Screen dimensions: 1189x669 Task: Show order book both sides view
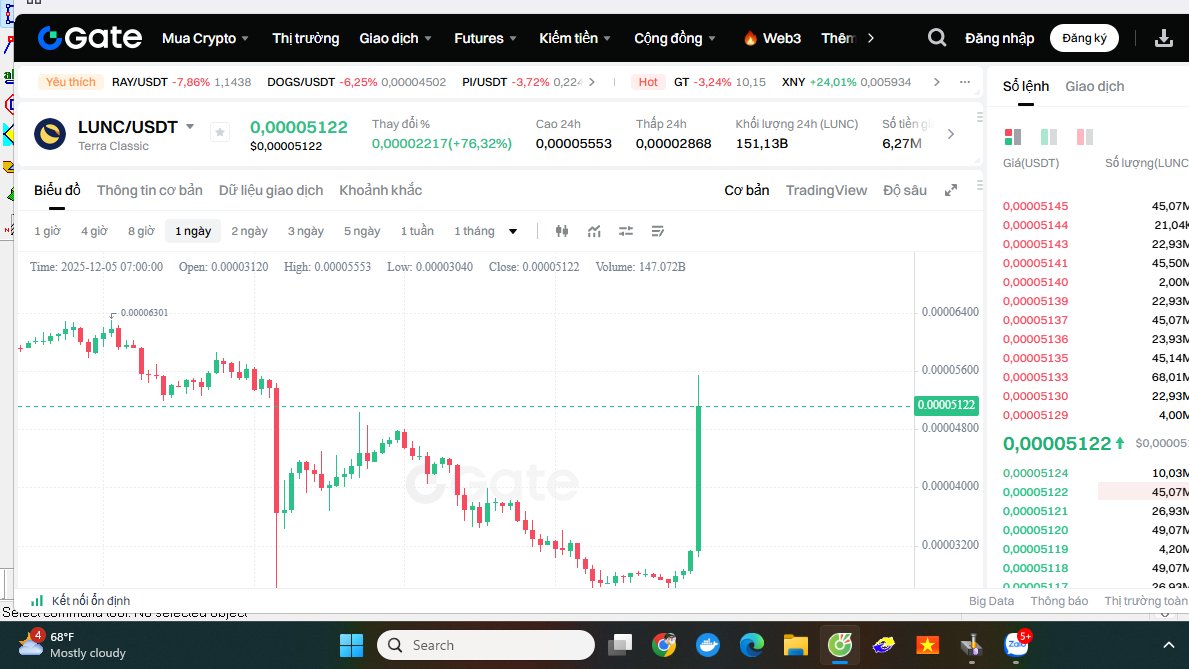1012,137
